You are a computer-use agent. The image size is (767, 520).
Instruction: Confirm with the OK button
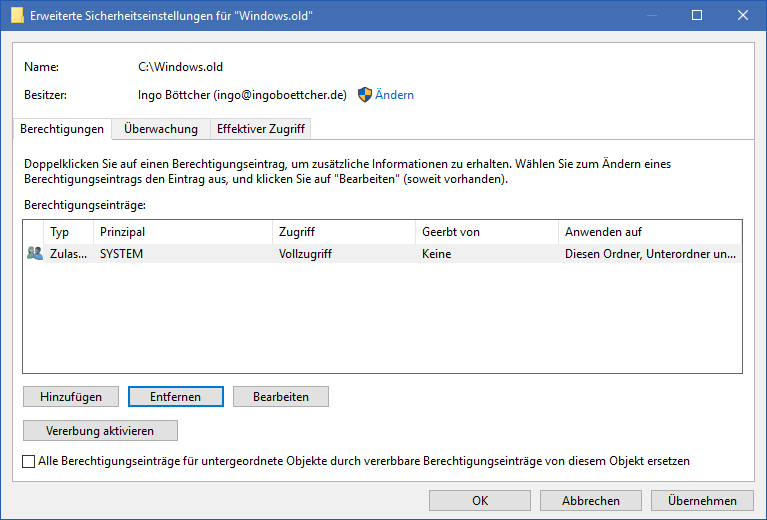coord(480,500)
